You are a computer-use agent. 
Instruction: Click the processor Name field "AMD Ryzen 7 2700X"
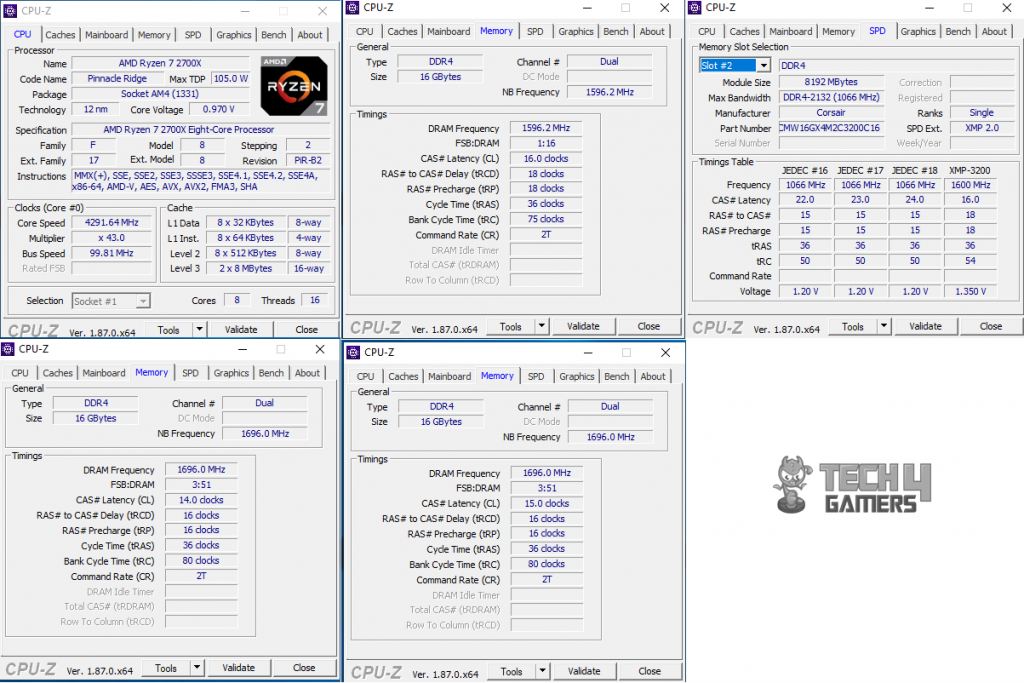160,63
